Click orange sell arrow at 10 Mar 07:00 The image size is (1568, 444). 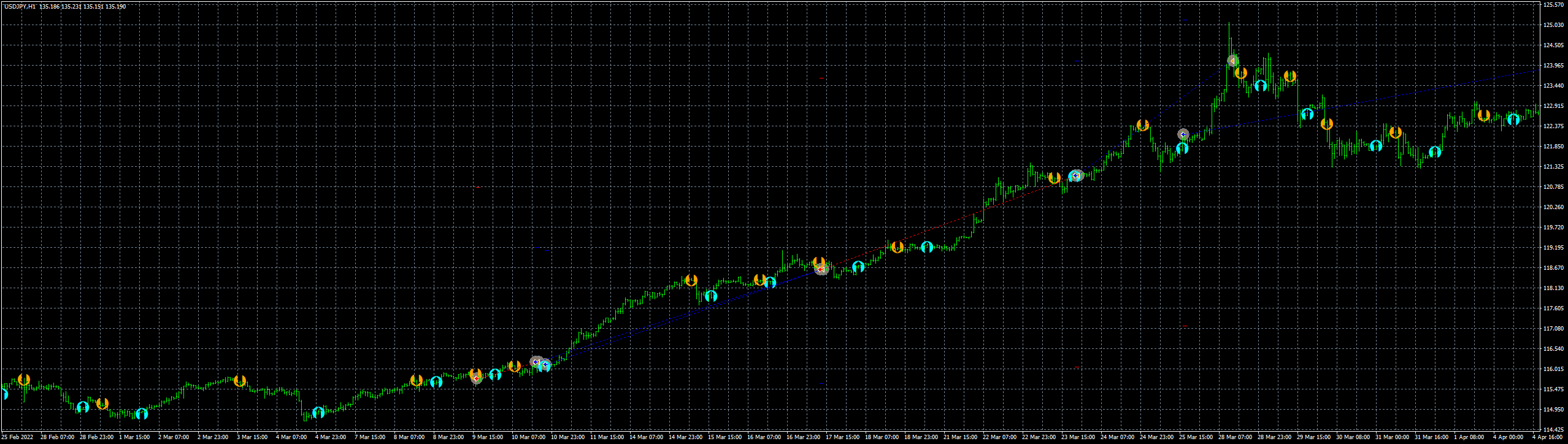[515, 366]
